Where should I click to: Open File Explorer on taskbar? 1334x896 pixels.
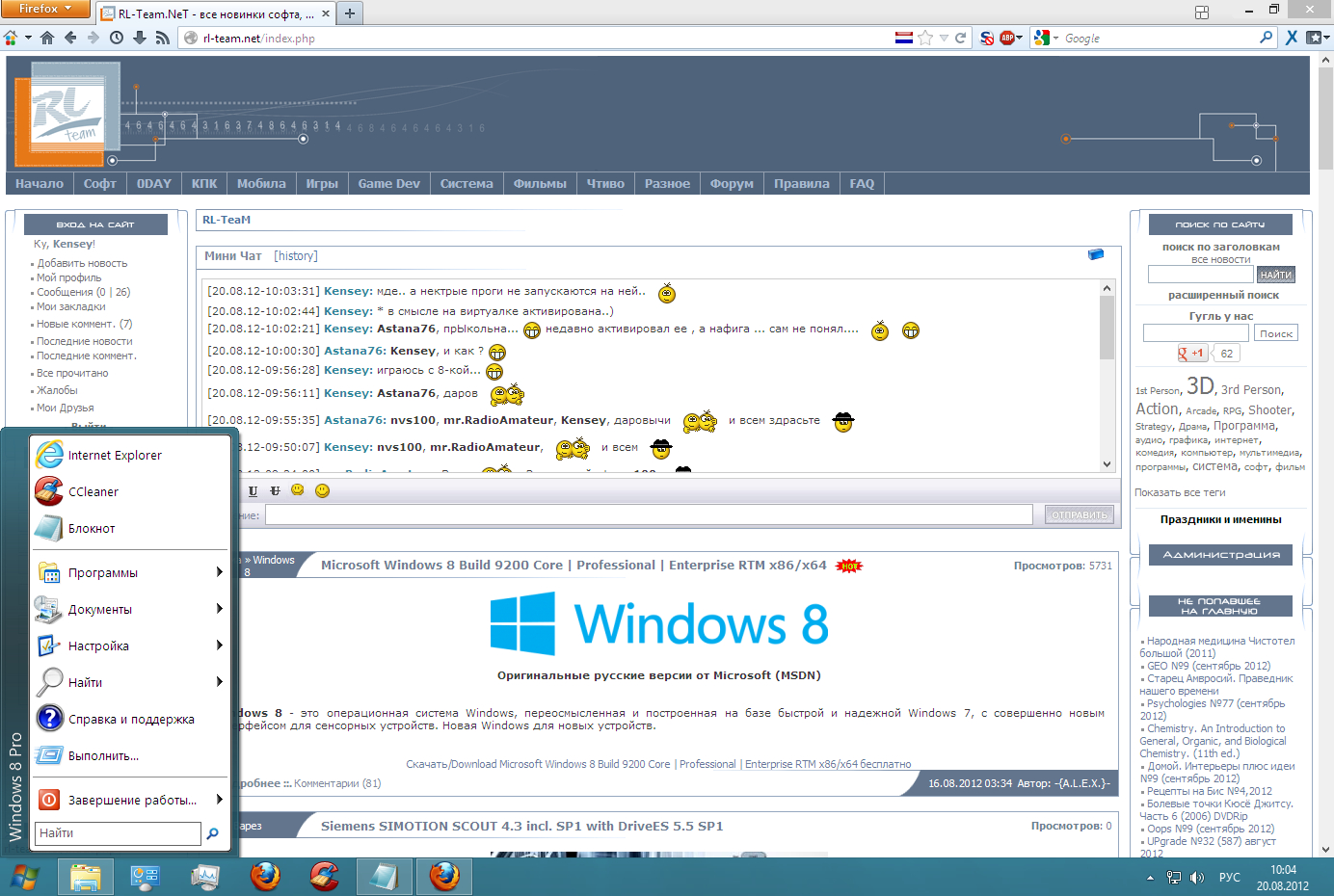coord(86,878)
